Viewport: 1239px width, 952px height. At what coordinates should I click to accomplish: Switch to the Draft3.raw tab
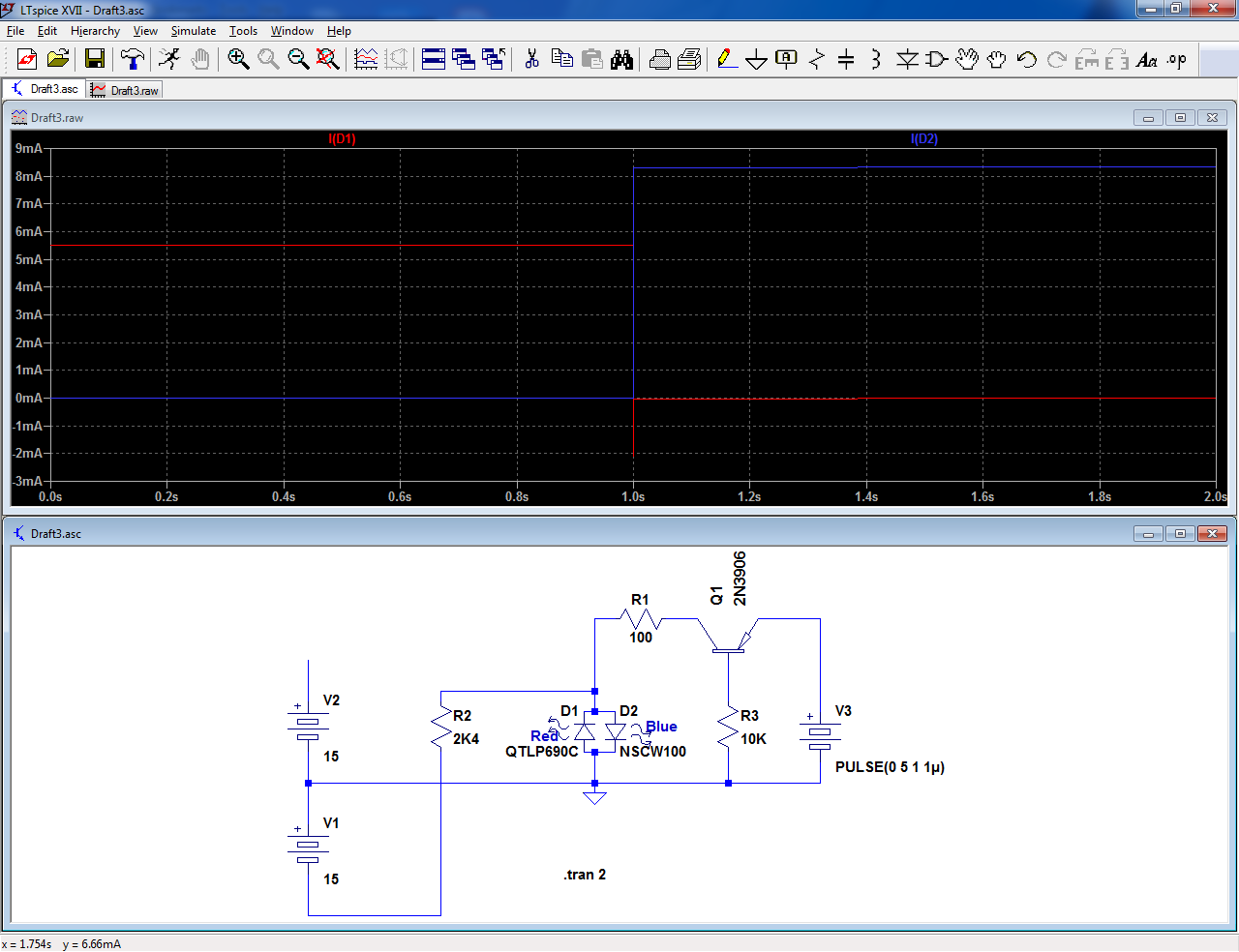click(x=125, y=90)
